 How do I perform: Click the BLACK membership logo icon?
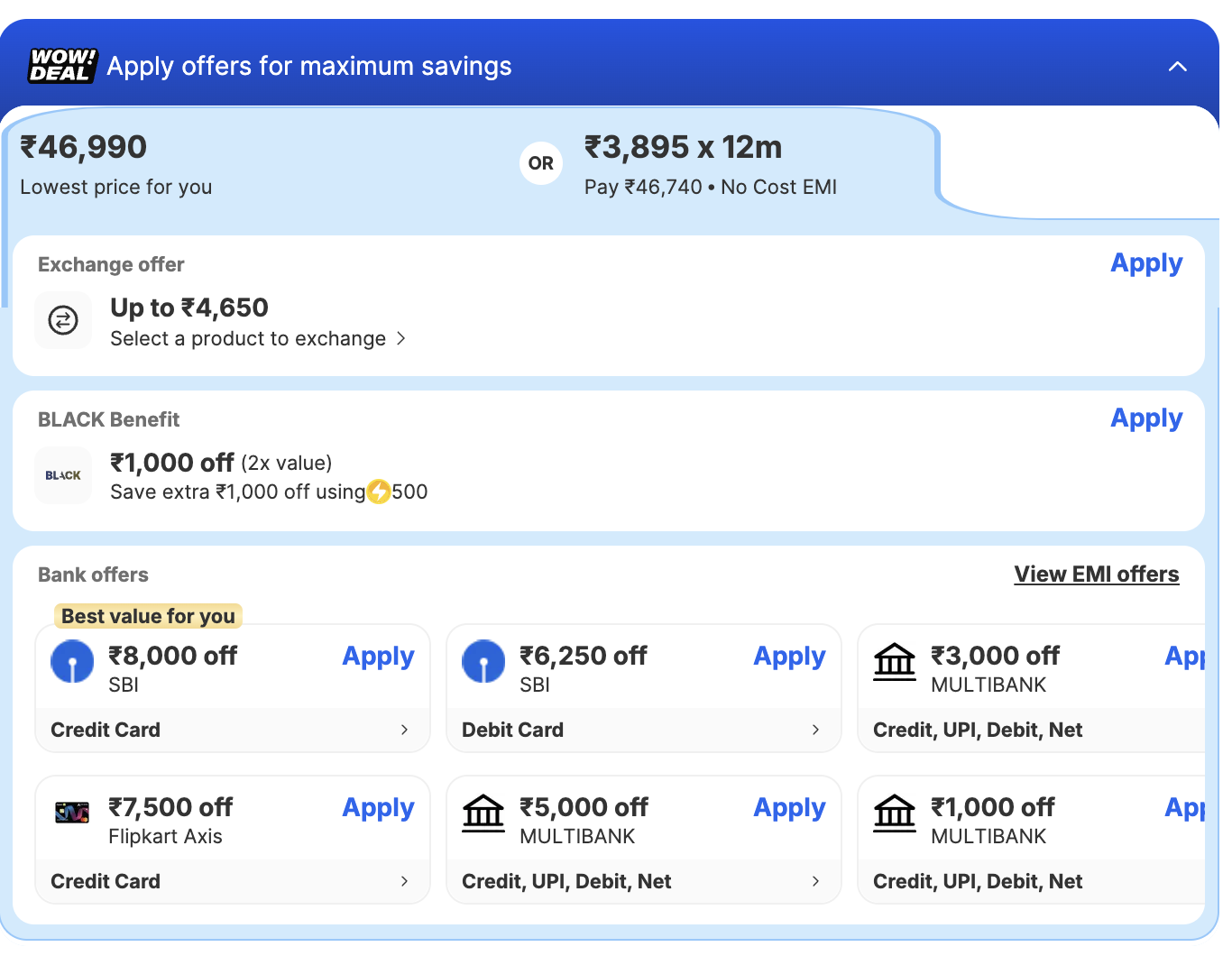(x=63, y=475)
